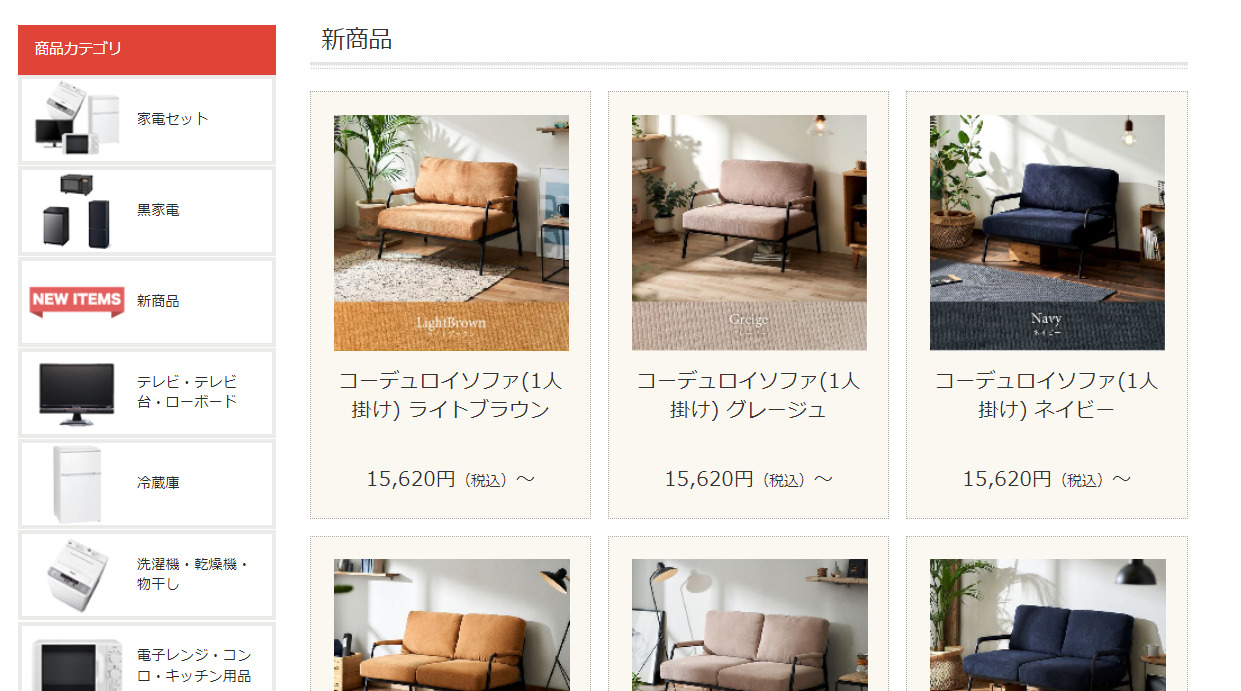Click the 家電セット appliance set icon

pos(77,119)
